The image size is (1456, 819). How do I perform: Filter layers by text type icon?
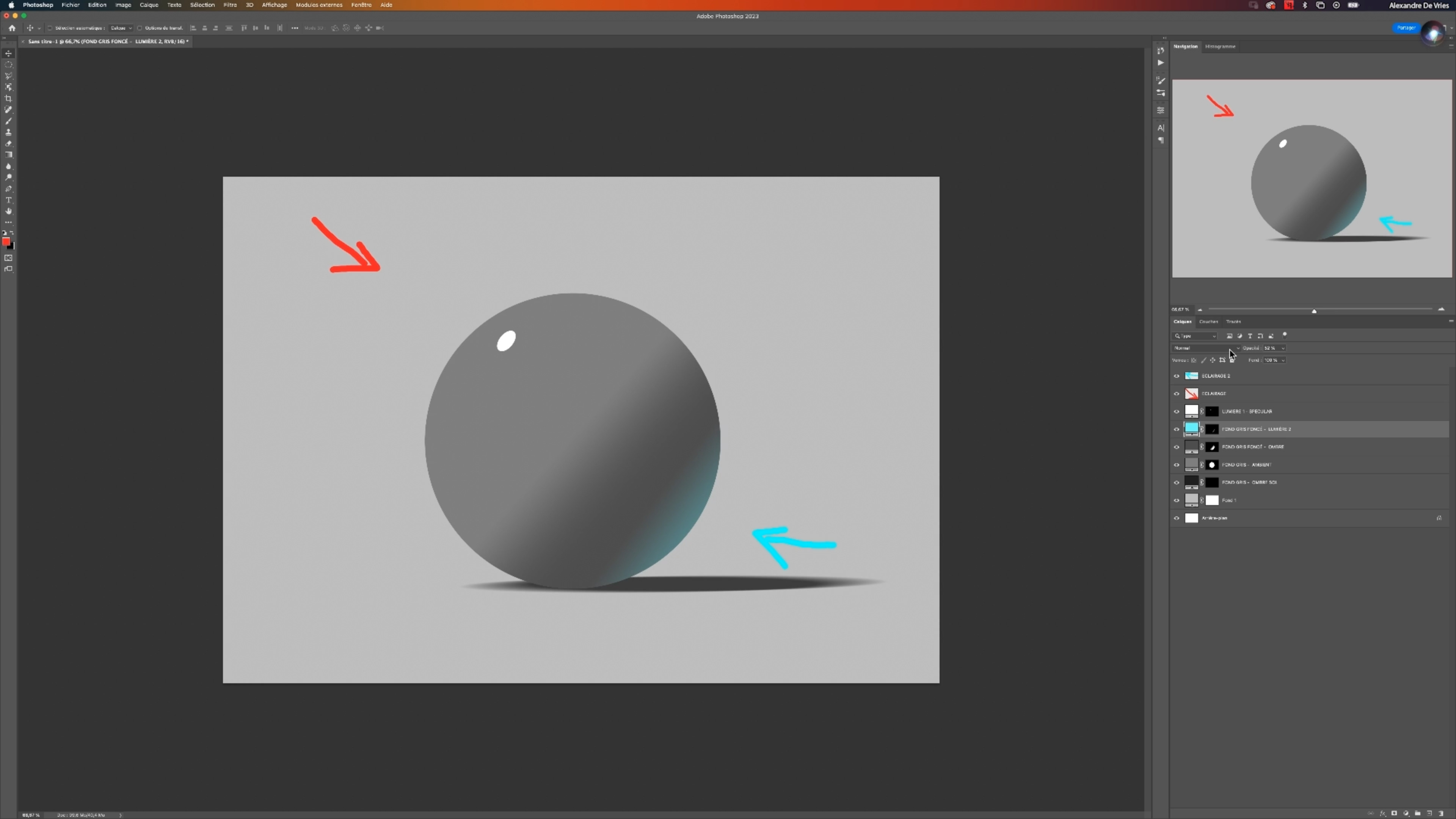point(1250,336)
